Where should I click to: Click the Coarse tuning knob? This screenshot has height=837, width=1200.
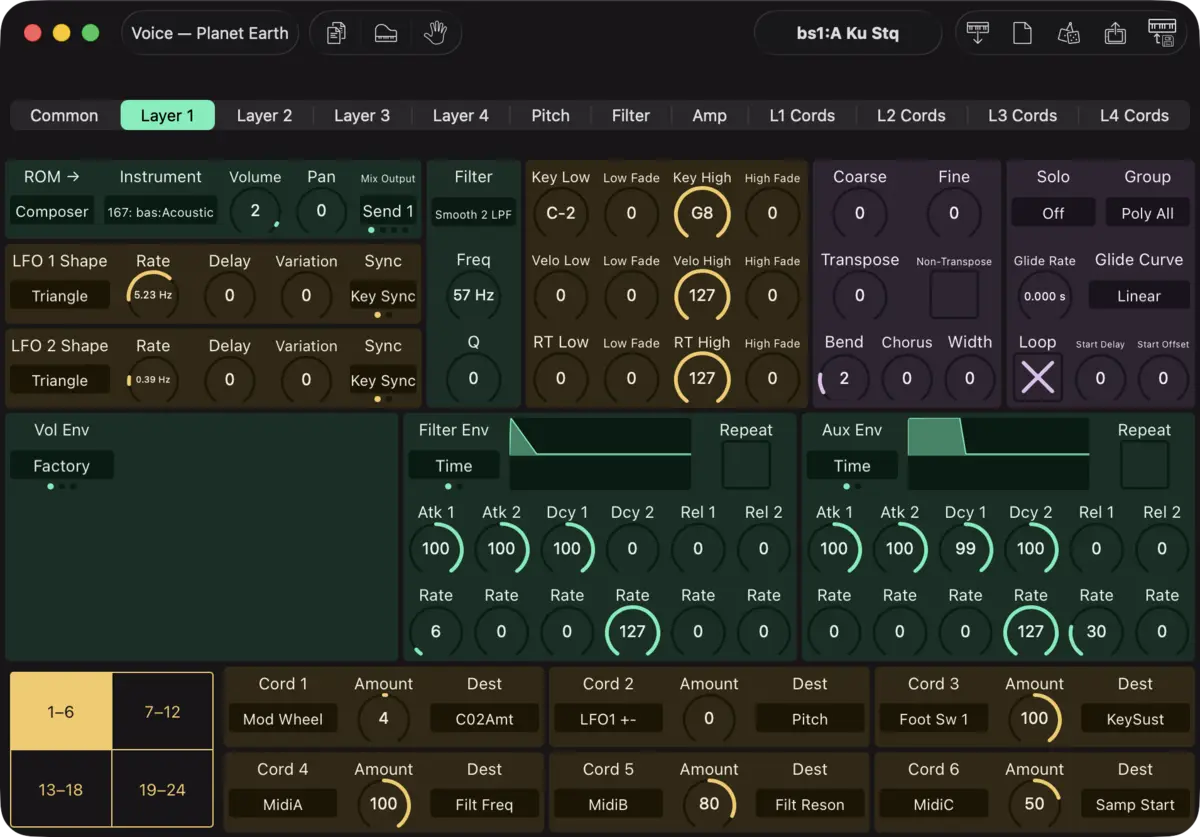[860, 212]
